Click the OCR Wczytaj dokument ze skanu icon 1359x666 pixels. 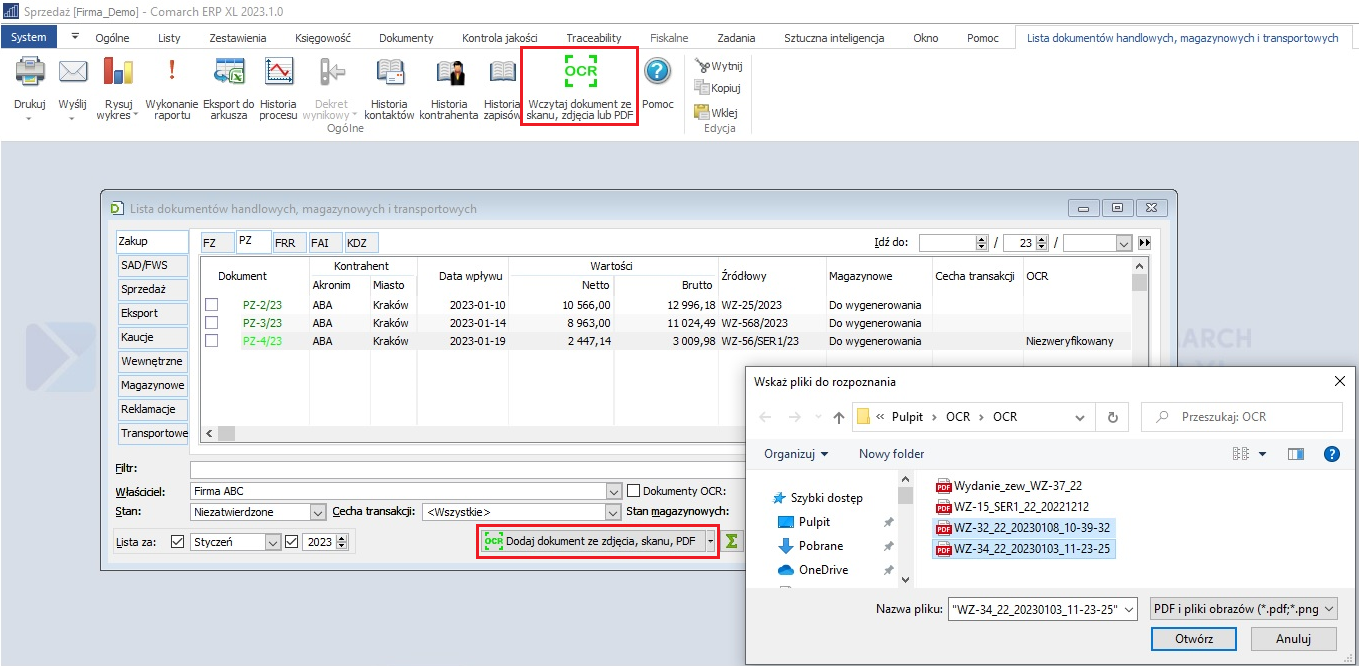pos(580,72)
